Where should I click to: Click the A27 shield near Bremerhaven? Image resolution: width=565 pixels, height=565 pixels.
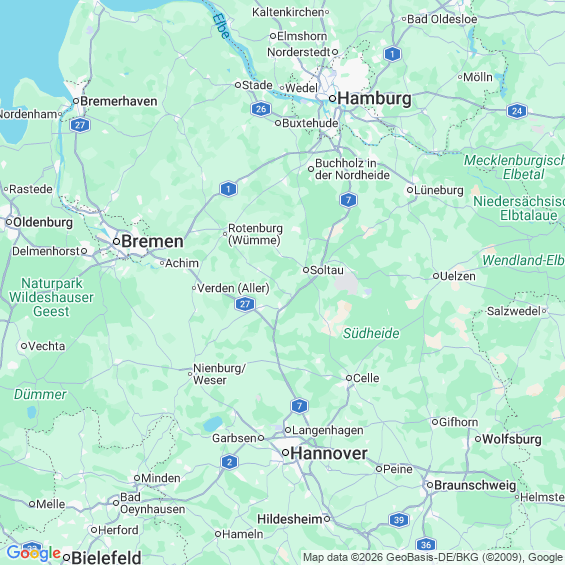80,125
